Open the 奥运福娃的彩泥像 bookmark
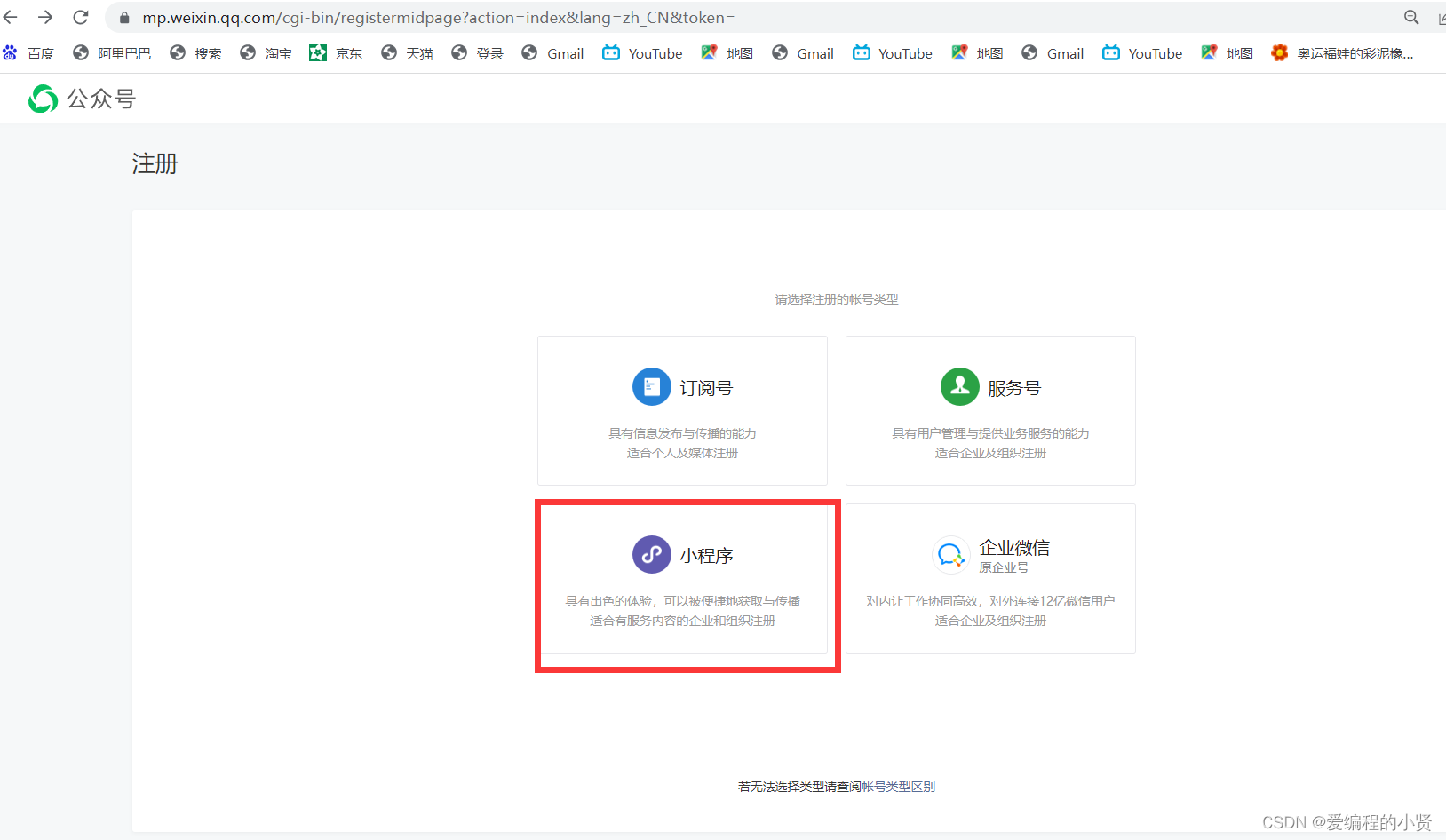The image size is (1446, 840). (1342, 53)
